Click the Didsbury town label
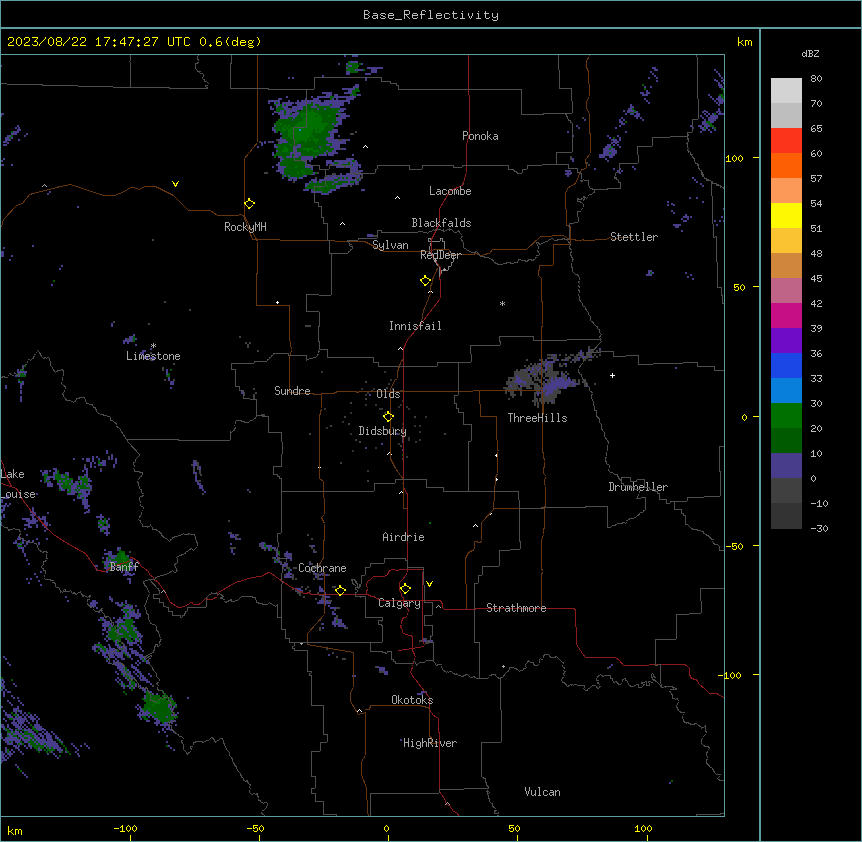 pos(383,431)
